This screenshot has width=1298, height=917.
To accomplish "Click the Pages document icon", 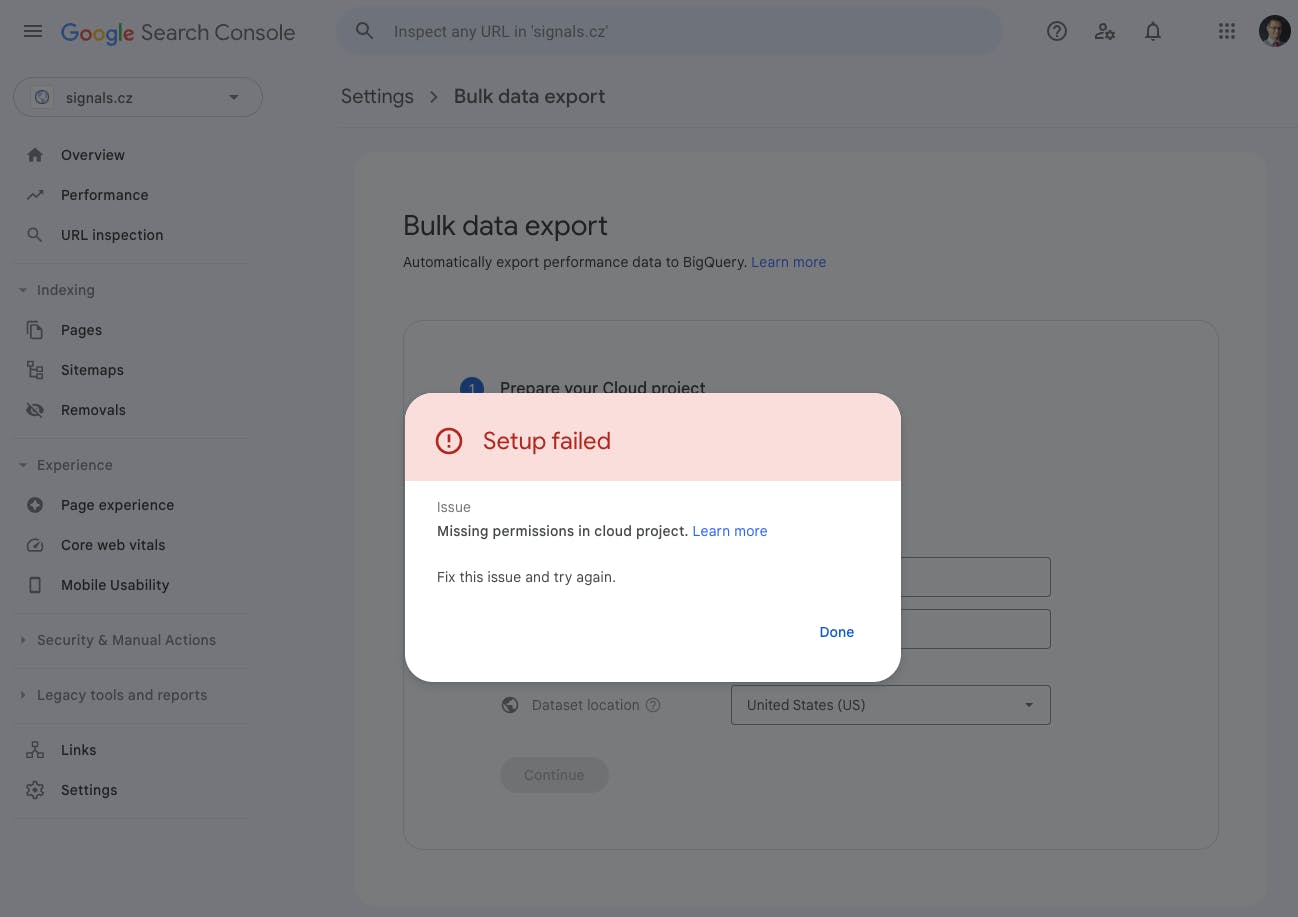I will [35, 330].
